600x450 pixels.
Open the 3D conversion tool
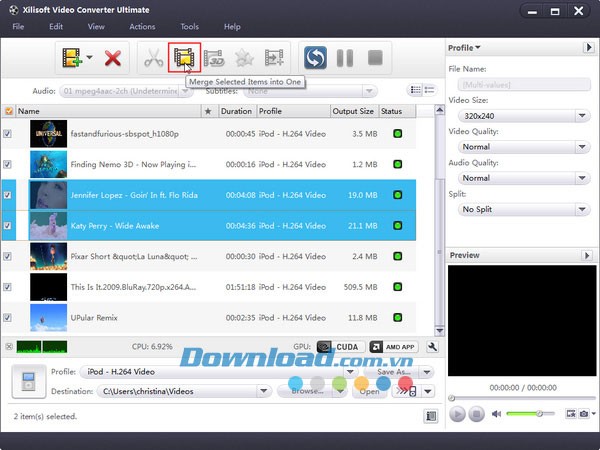click(214, 58)
